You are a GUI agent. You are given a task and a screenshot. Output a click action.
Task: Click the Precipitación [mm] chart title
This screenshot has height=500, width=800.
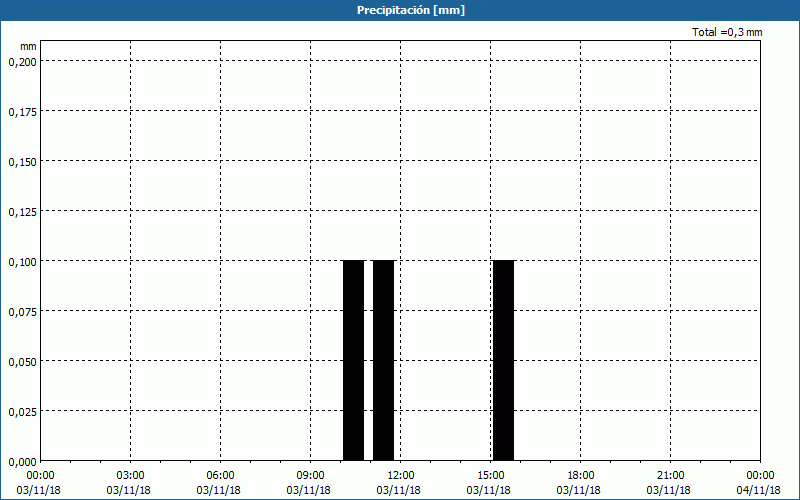click(x=411, y=10)
